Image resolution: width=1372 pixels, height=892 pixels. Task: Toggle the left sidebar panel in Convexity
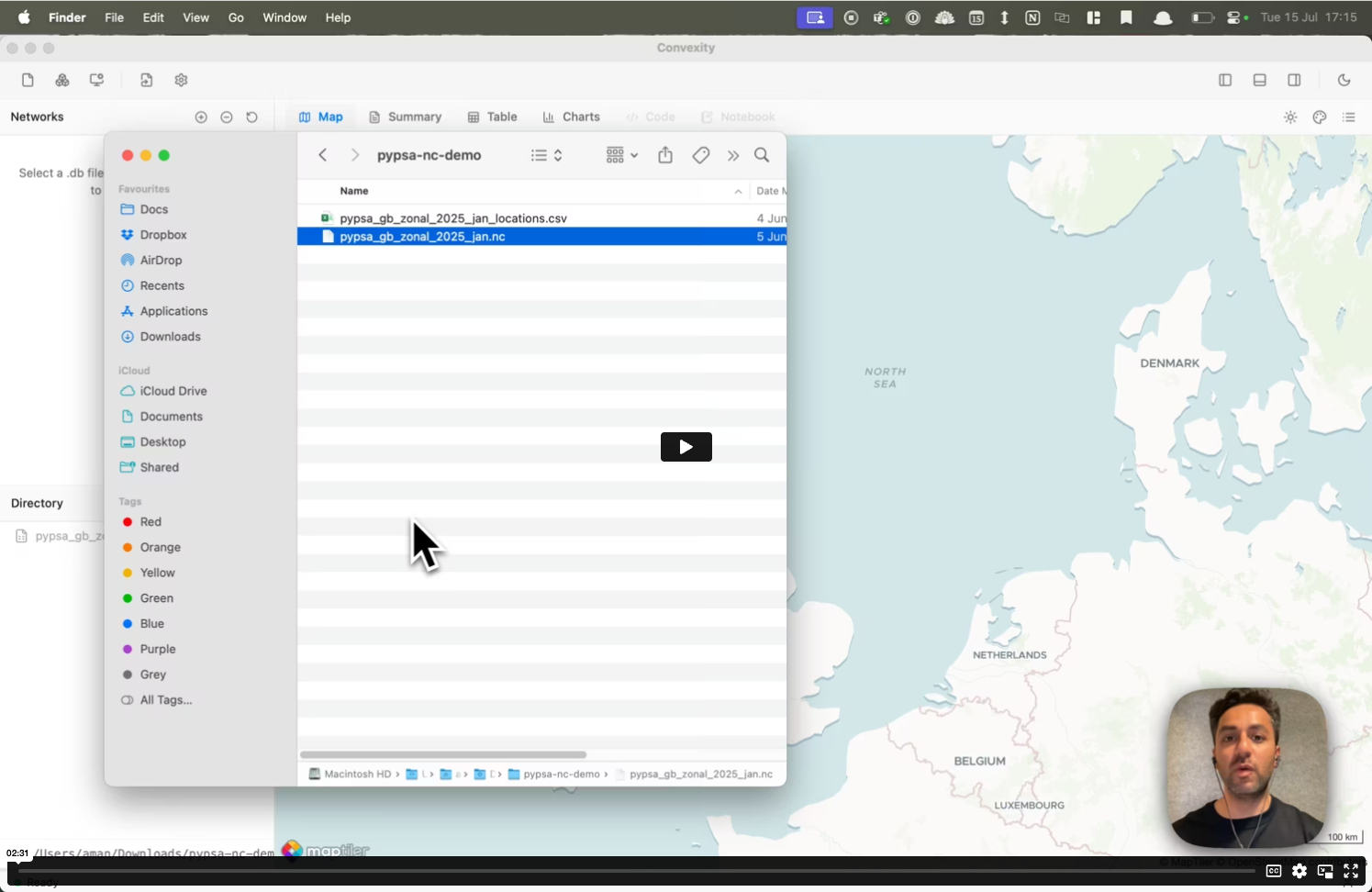(x=1225, y=80)
